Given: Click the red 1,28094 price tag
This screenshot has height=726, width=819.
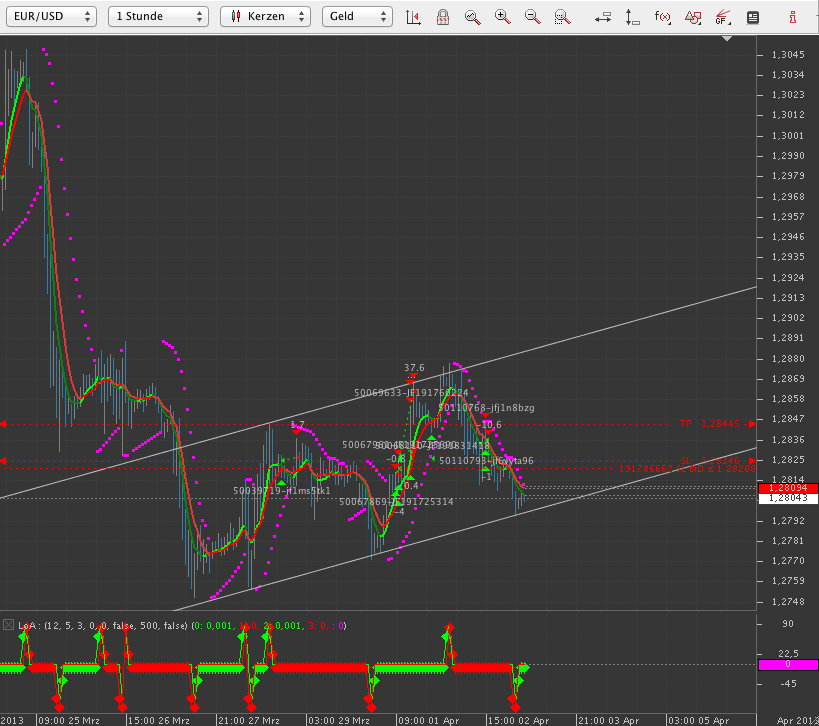Looking at the screenshot, I should tap(788, 488).
